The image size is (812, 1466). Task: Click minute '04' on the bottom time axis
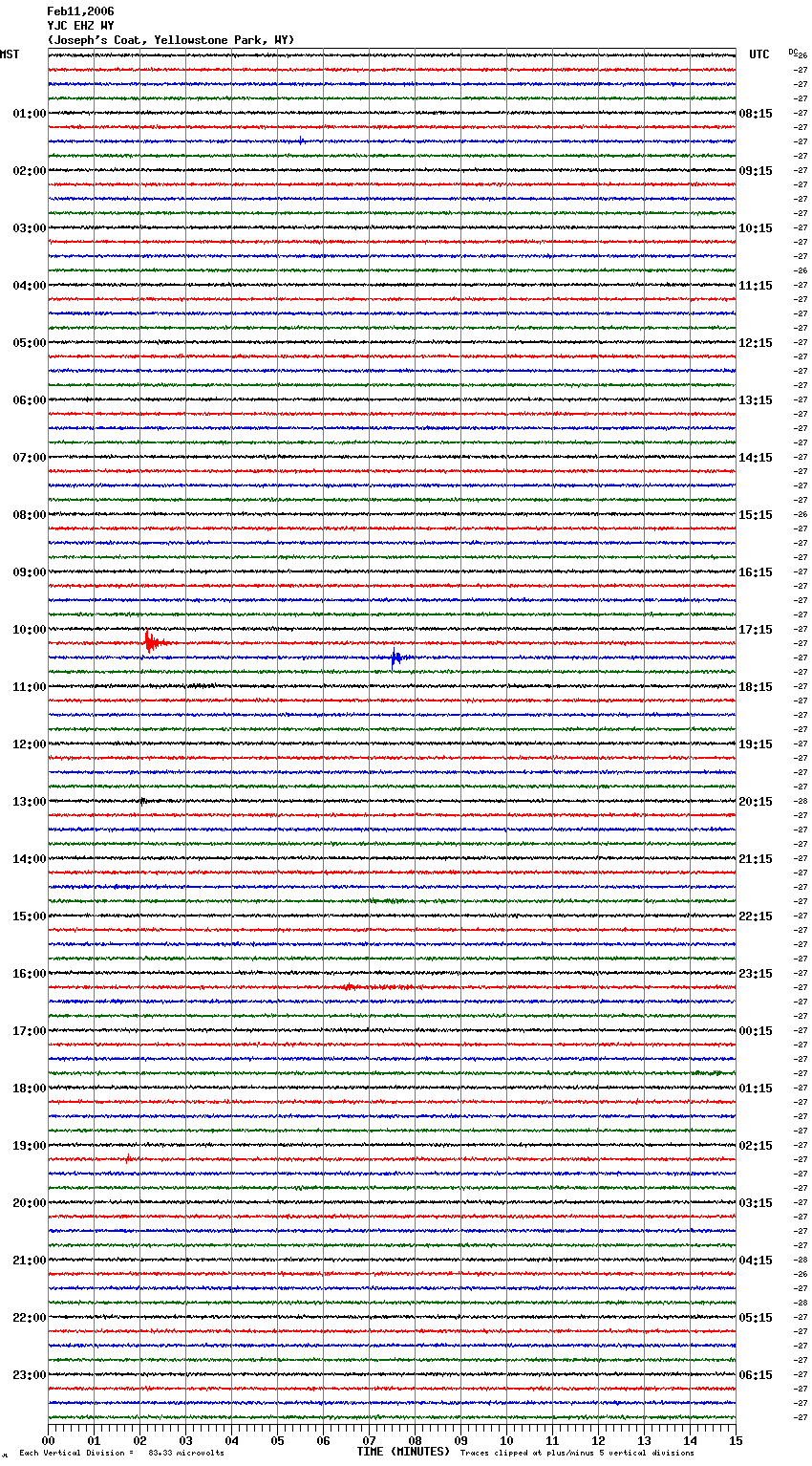coord(231,1440)
